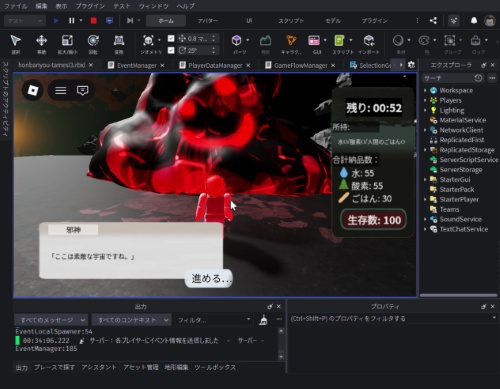Open the all-messages filter dropdown

[x=51, y=320]
